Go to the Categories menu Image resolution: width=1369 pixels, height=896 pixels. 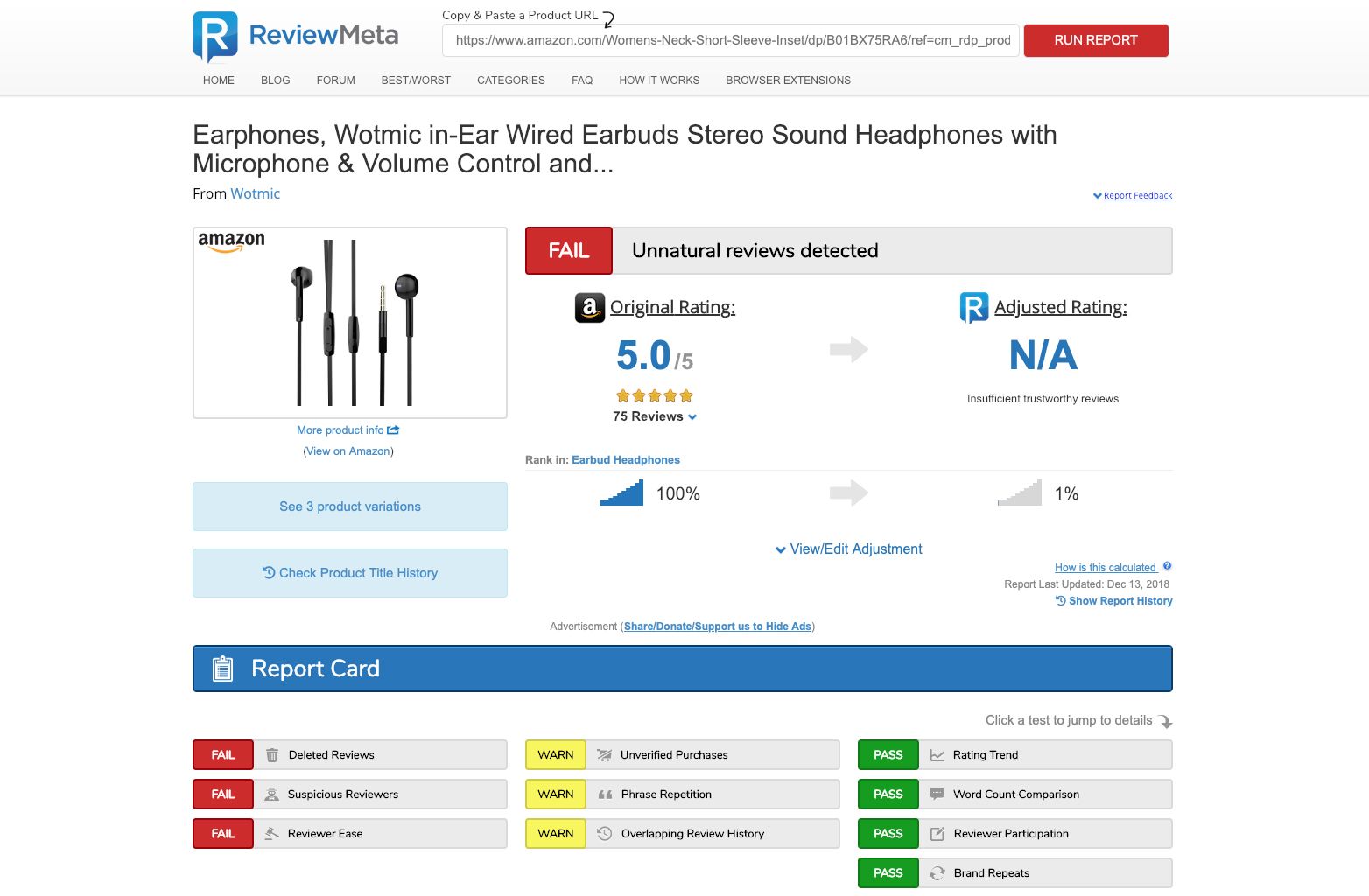[x=510, y=80]
